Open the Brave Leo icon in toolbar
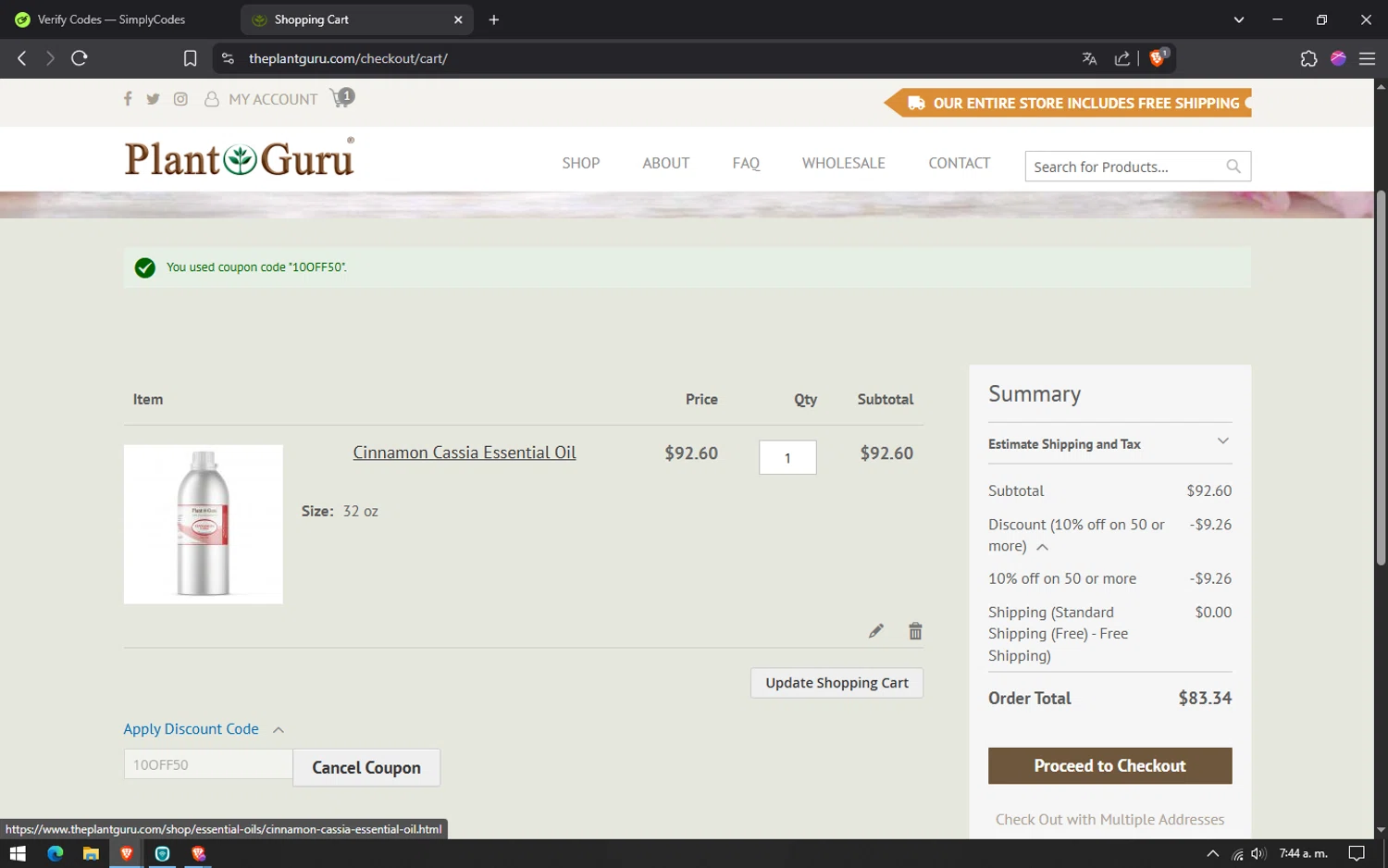Screen dimensions: 1388x868 point(1338,58)
